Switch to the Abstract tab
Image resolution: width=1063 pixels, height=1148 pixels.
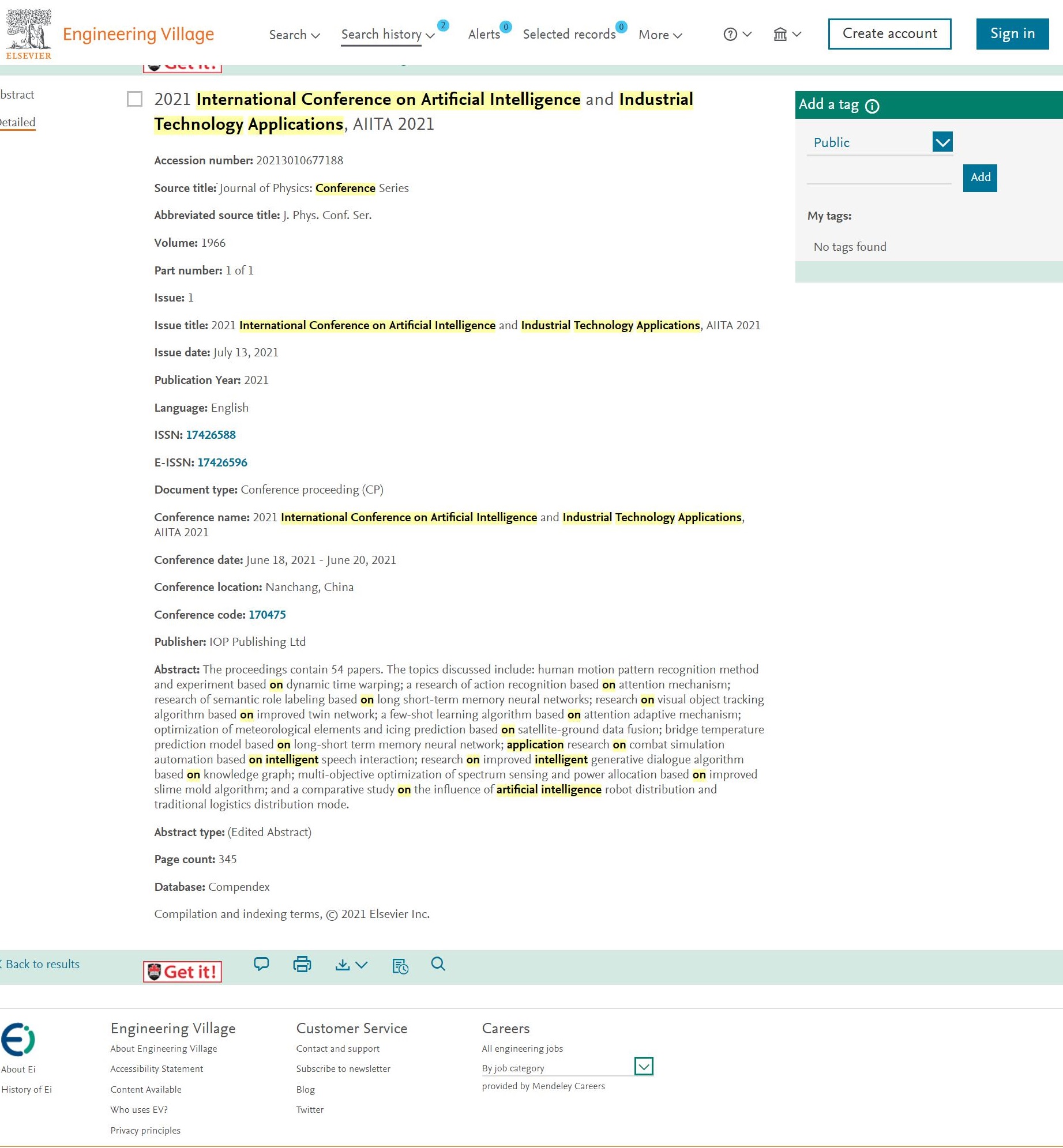point(17,95)
